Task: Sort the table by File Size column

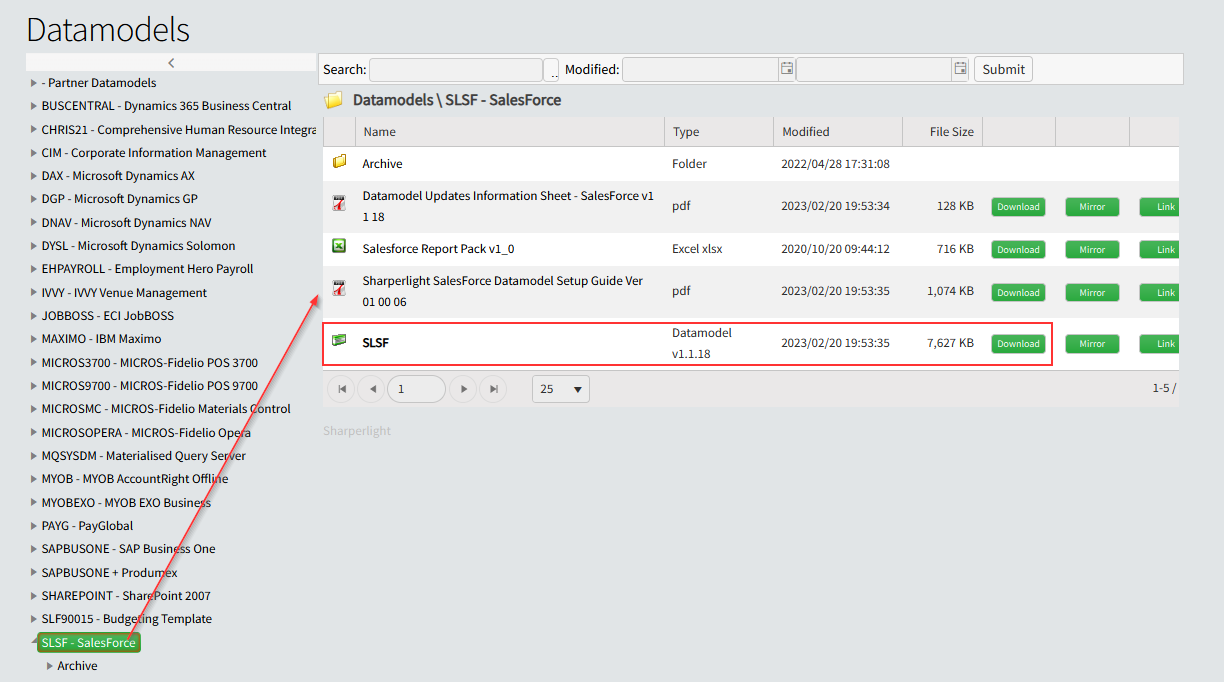Action: (x=951, y=131)
